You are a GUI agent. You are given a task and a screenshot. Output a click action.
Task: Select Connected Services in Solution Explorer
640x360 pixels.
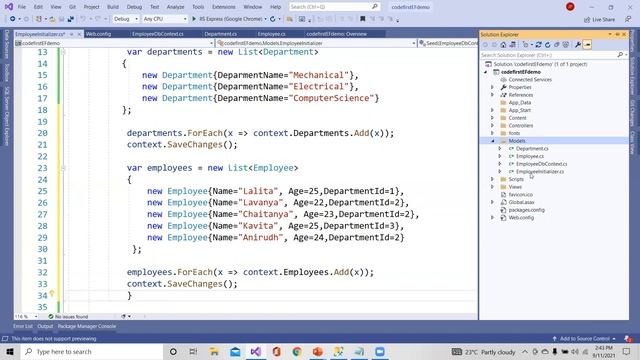(530, 79)
